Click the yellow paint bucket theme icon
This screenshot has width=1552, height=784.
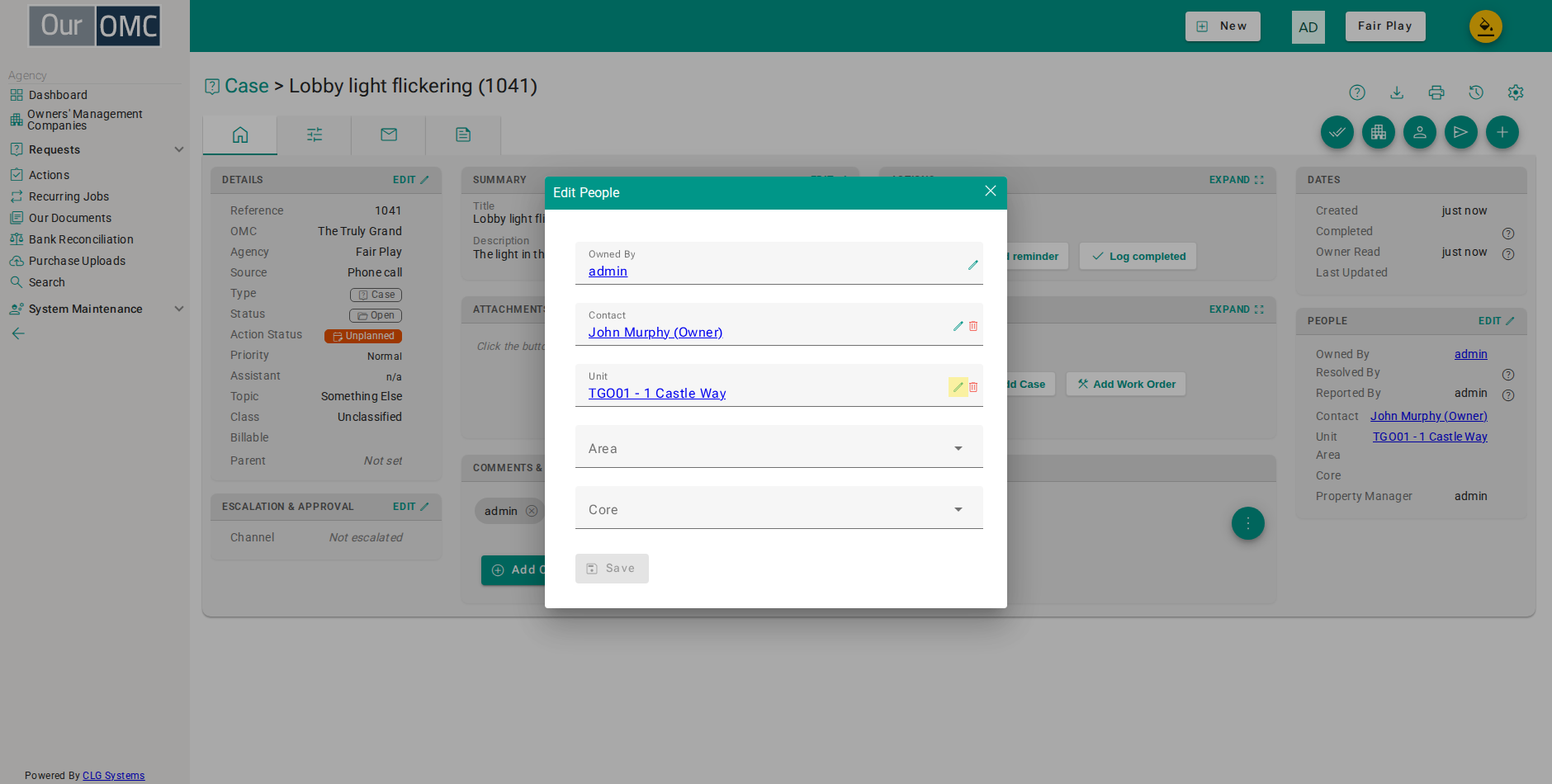(x=1486, y=26)
